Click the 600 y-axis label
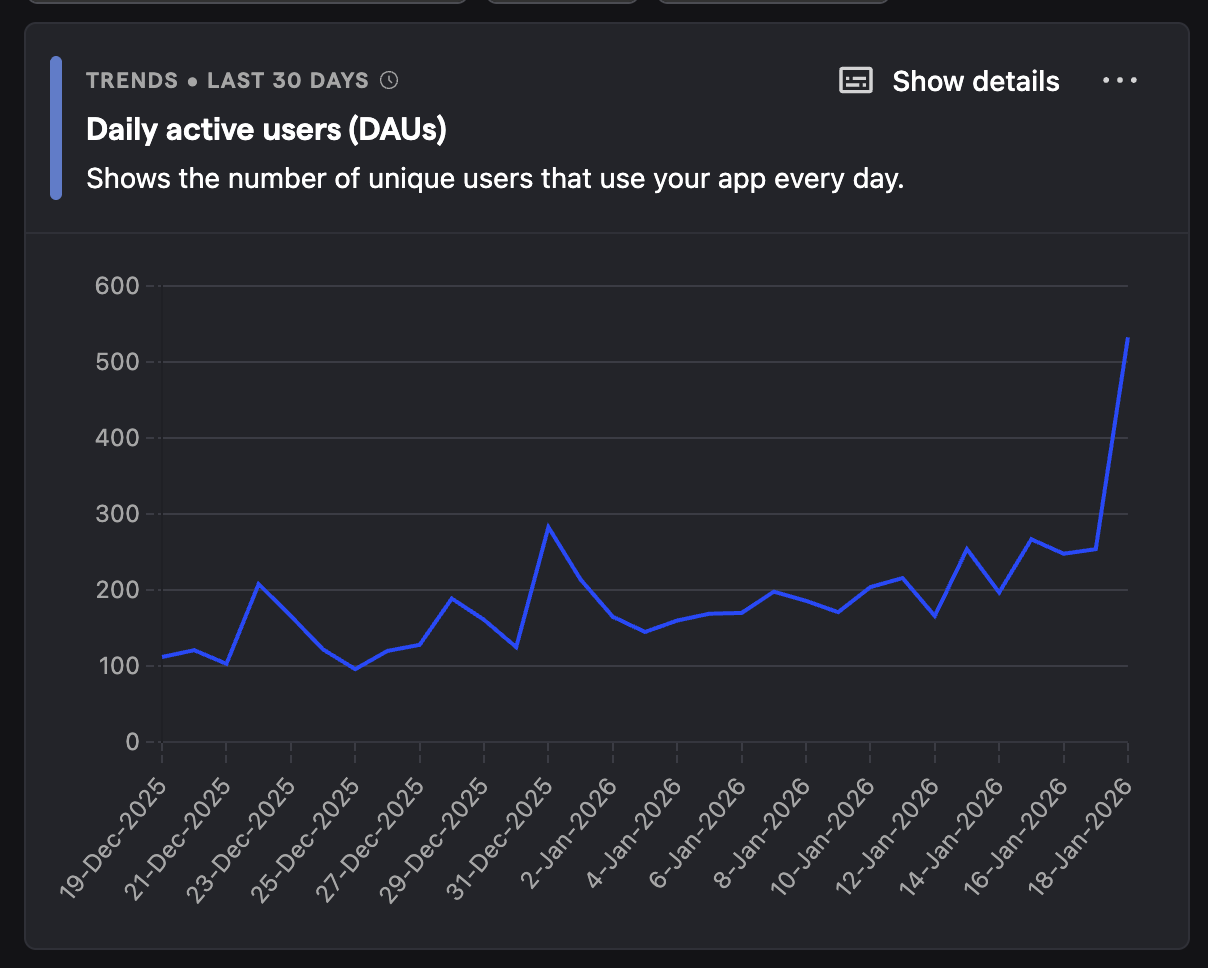This screenshot has height=968, width=1208. click(x=117, y=286)
